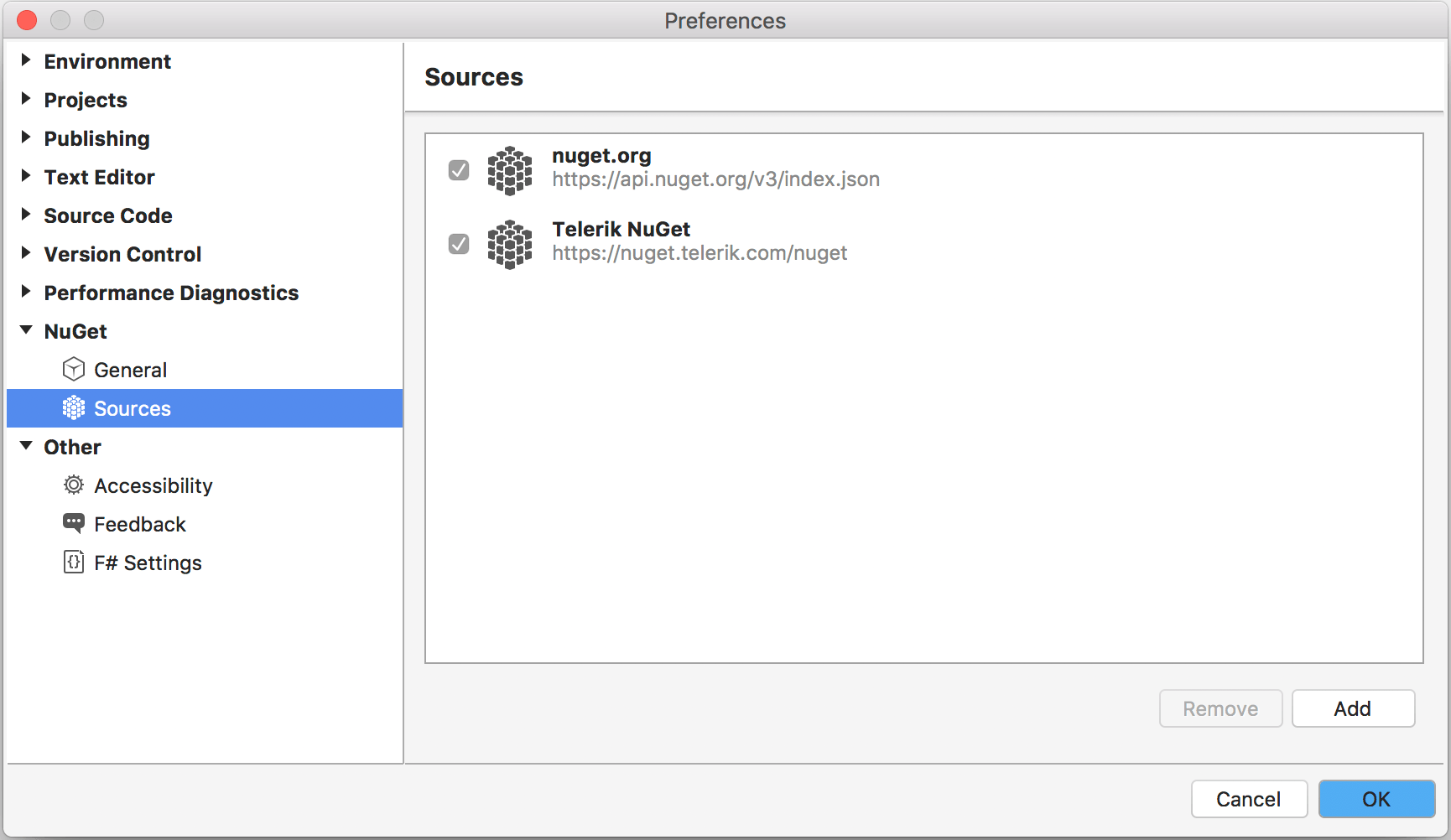Select the Telerik NuGet source name
Image resolution: width=1451 pixels, height=840 pixels.
pyautogui.click(x=621, y=230)
